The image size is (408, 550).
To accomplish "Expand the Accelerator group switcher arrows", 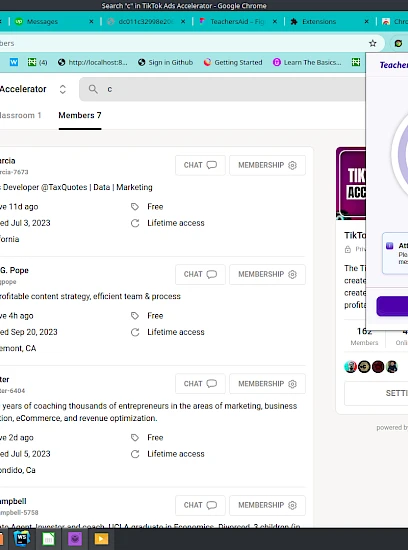I will pyautogui.click(x=62, y=89).
